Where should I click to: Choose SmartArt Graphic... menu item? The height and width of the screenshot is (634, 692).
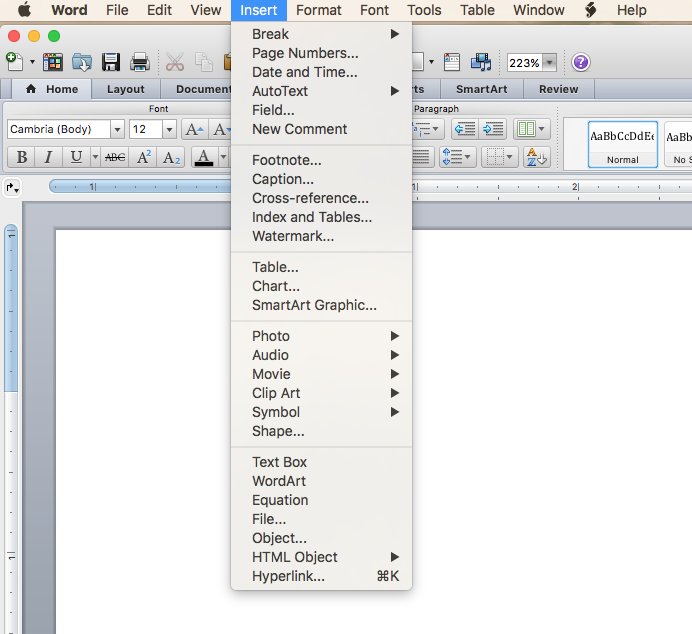point(321,305)
